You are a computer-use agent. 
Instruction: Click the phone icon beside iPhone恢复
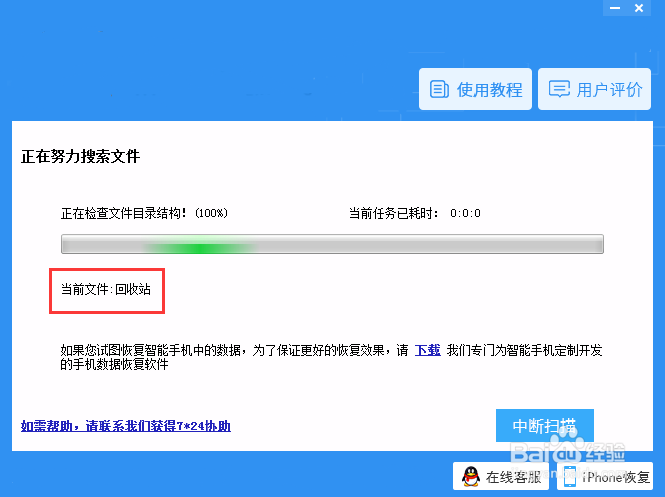click(x=570, y=477)
